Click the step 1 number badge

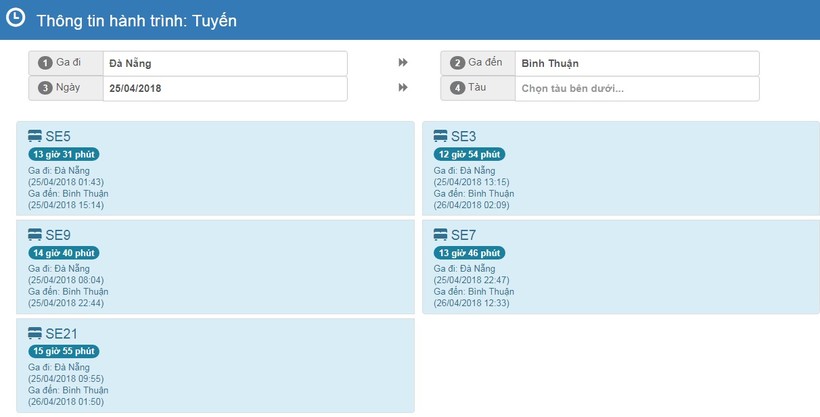[45, 63]
